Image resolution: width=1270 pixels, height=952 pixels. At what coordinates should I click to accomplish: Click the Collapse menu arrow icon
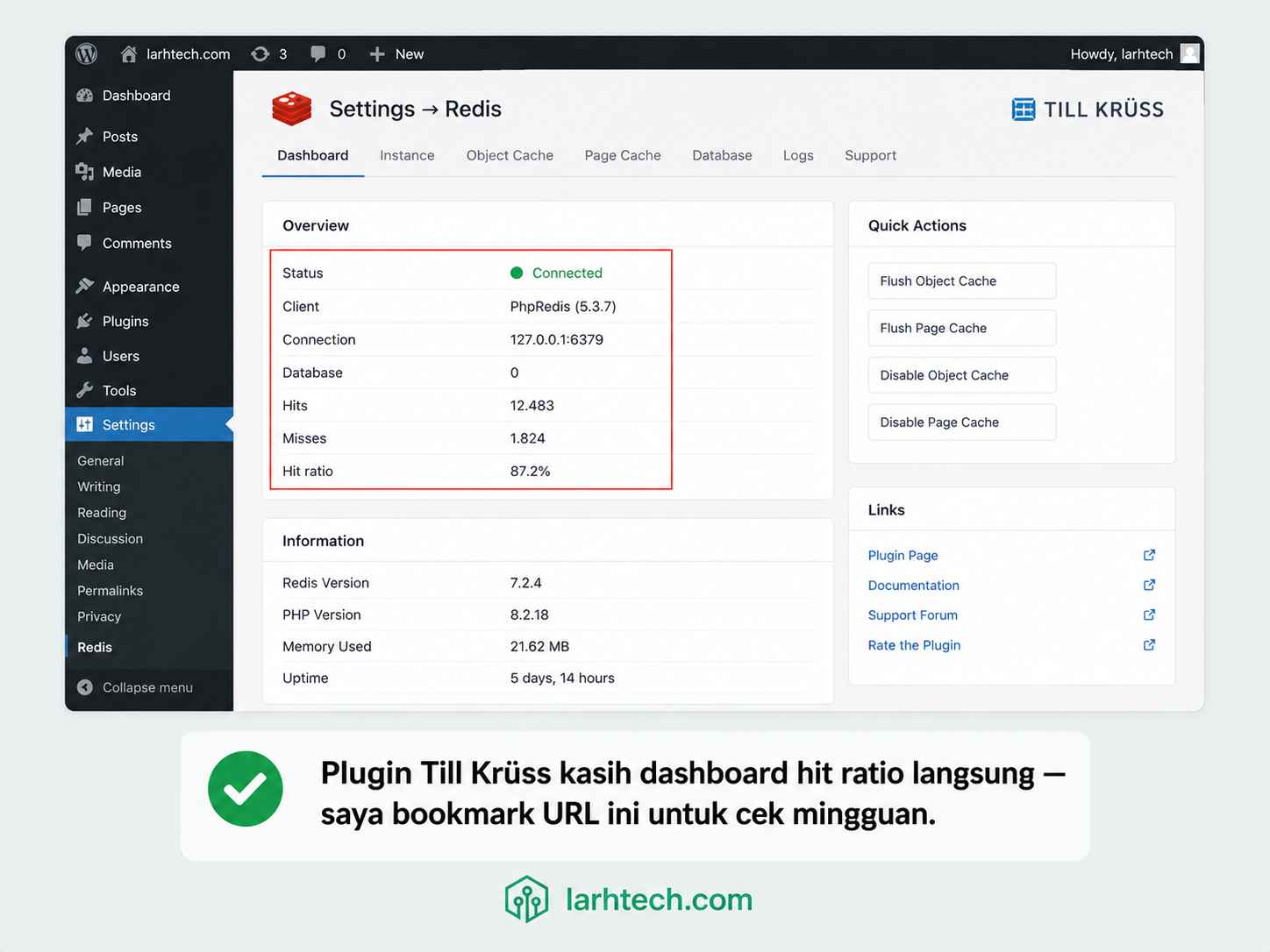click(x=85, y=687)
